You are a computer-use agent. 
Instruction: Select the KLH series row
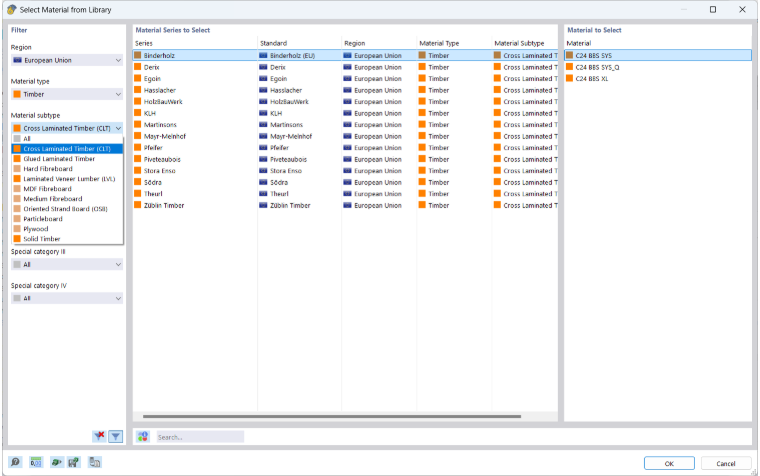point(345,113)
